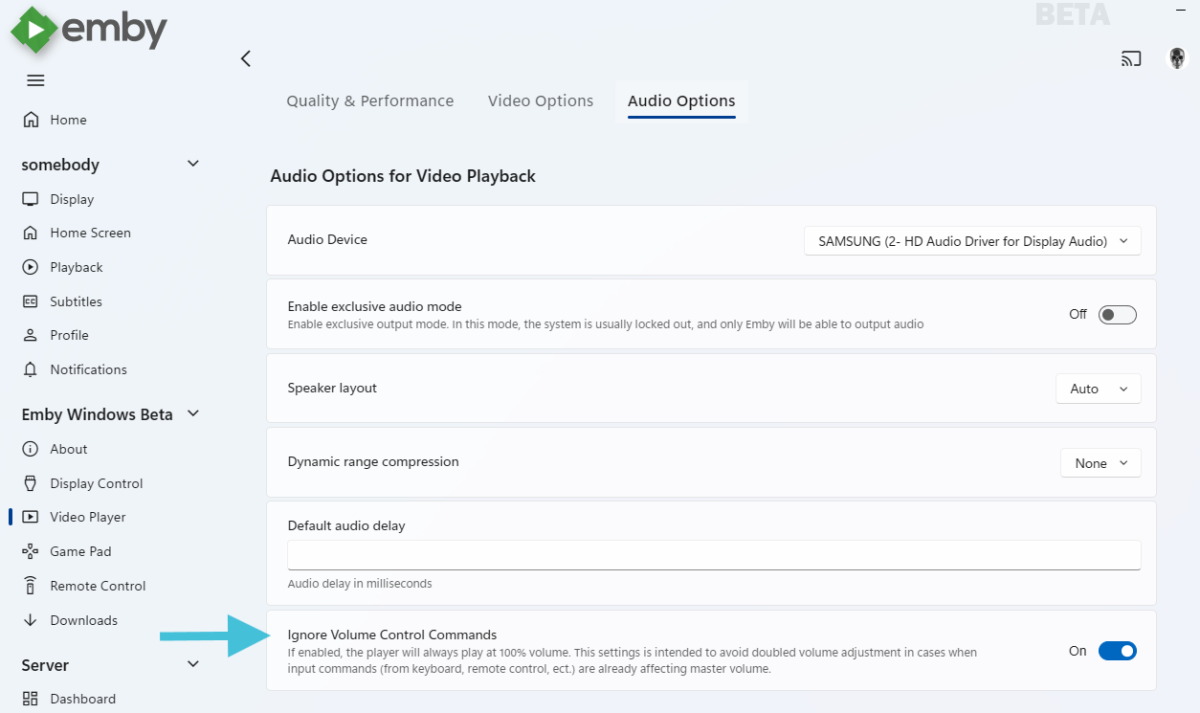Switch to the Video Options tab
This screenshot has width=1200, height=713.
pos(540,101)
